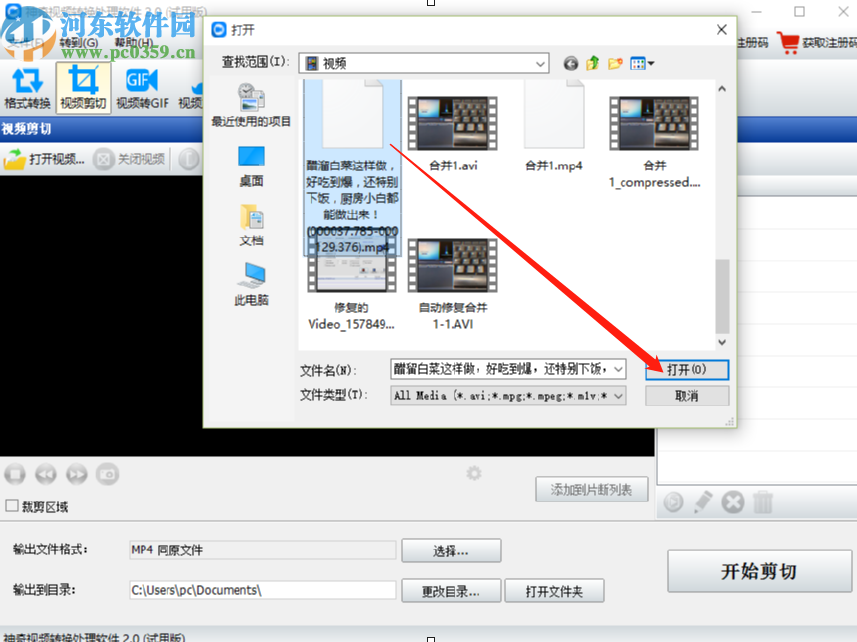Open 最近使用的项目 recent items location
This screenshot has width=857, height=642.
pos(251,105)
